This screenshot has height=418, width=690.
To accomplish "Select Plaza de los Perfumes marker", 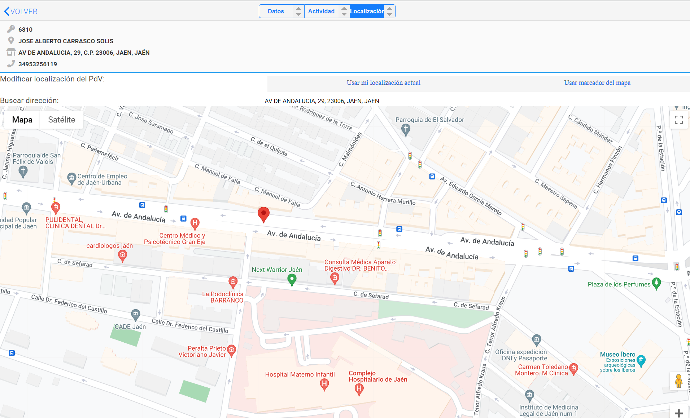I will click(x=656, y=283).
